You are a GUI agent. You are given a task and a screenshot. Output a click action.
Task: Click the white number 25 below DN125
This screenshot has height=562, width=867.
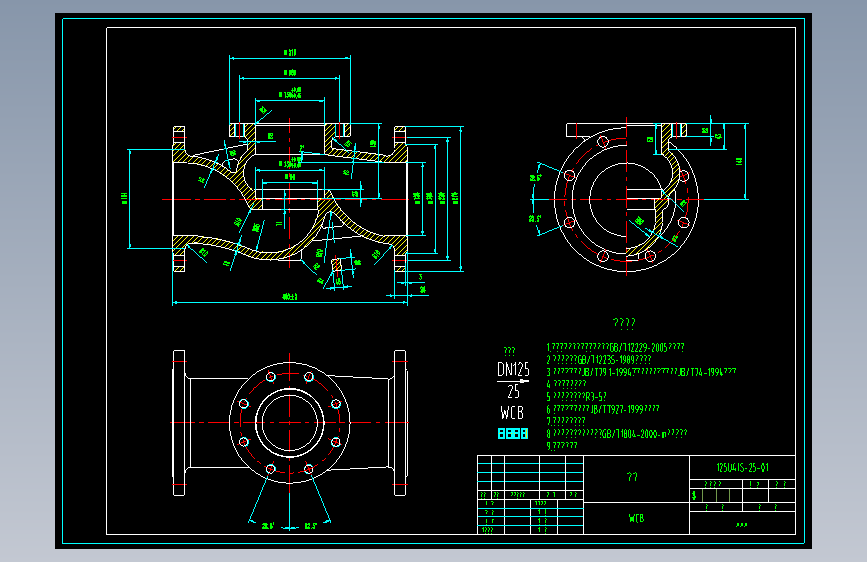click(x=514, y=392)
